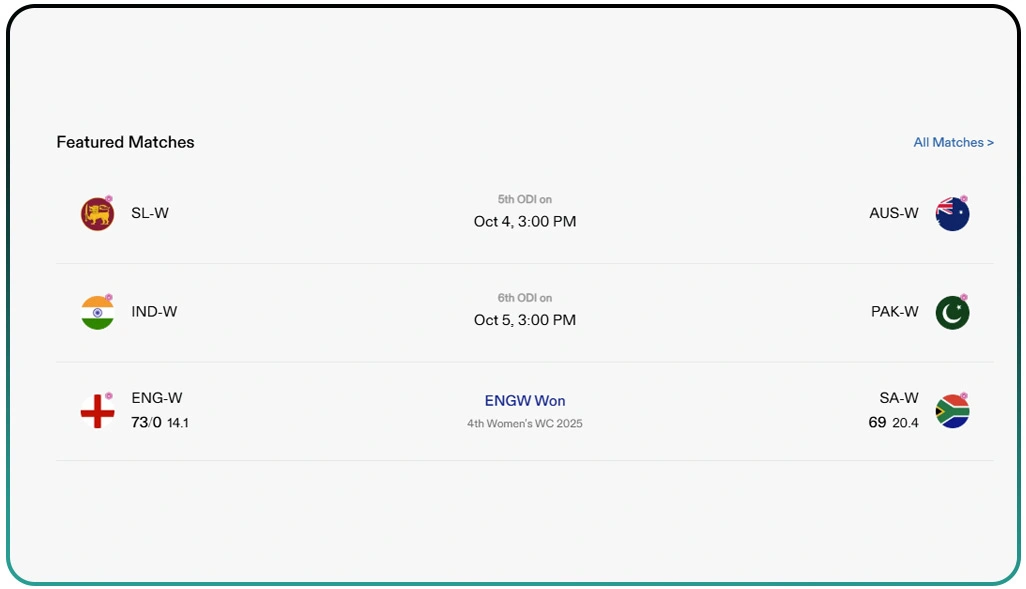The width and height of the screenshot is (1026, 589).
Task: Click the Australia Women flag icon
Action: pyautogui.click(x=952, y=214)
